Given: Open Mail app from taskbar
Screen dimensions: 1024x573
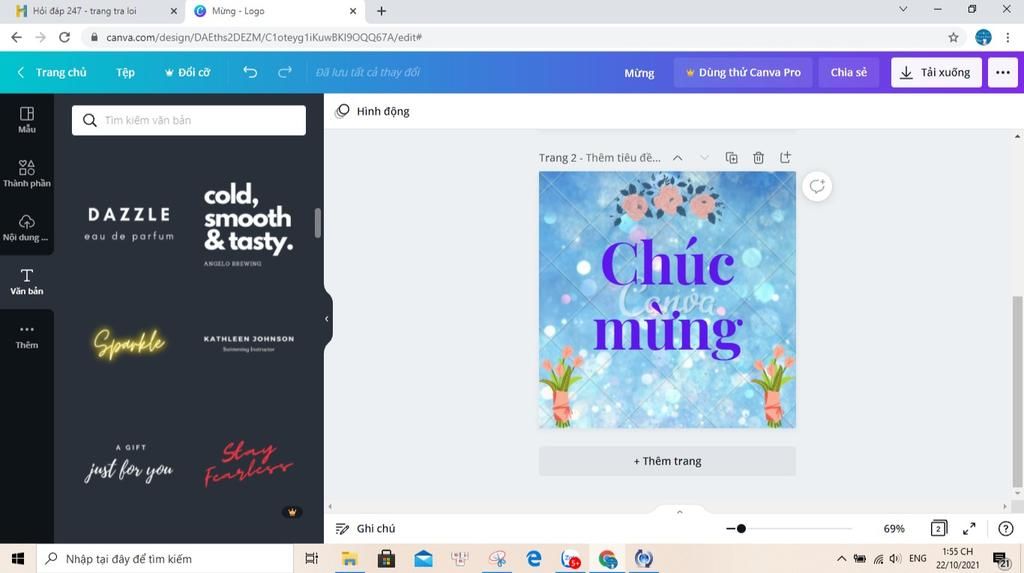Looking at the screenshot, I should click(423, 559).
